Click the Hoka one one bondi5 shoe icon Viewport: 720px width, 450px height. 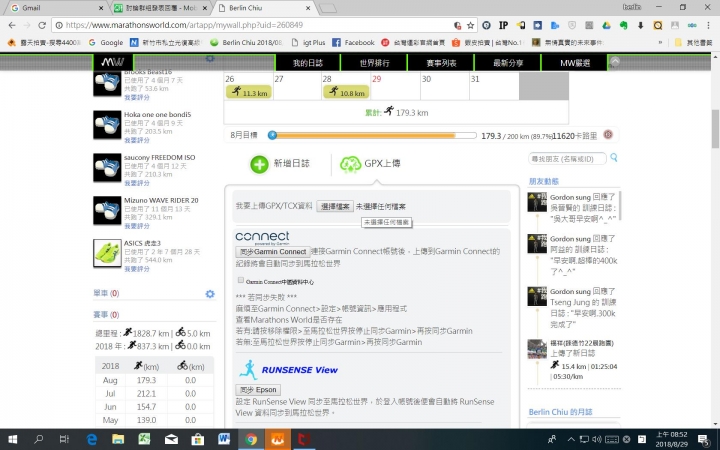[x=107, y=125]
